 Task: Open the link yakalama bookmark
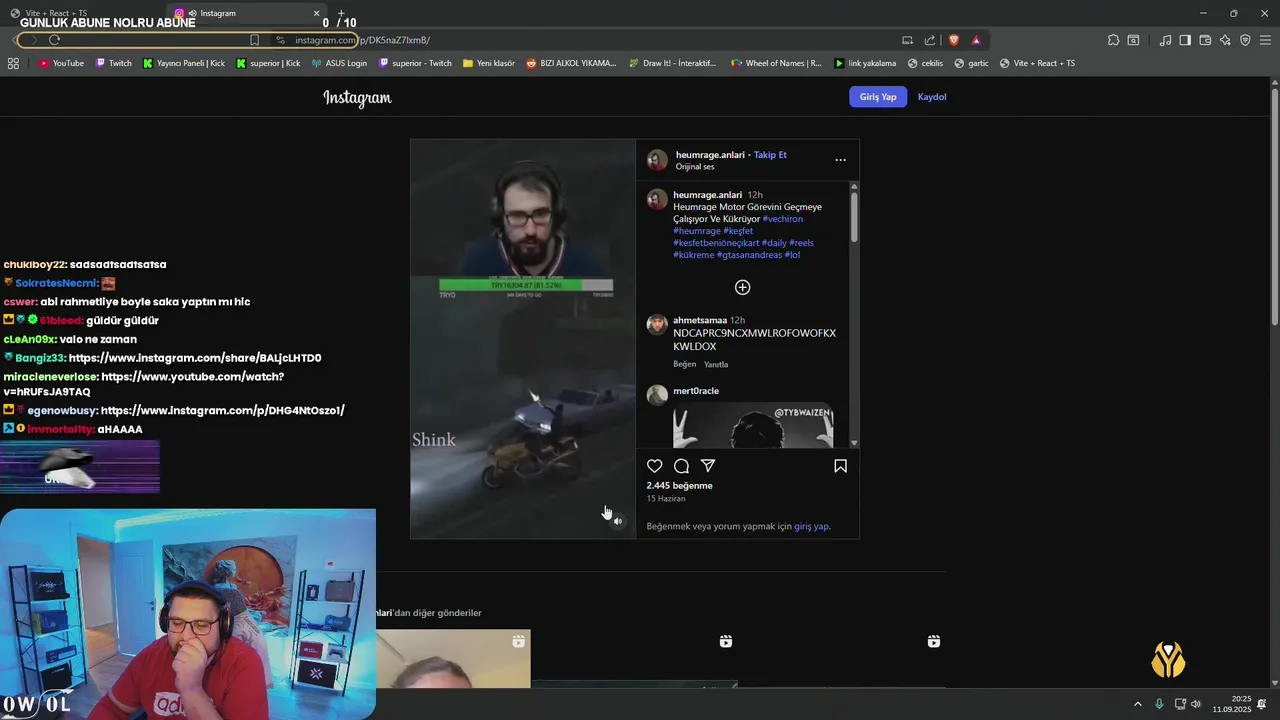(865, 63)
